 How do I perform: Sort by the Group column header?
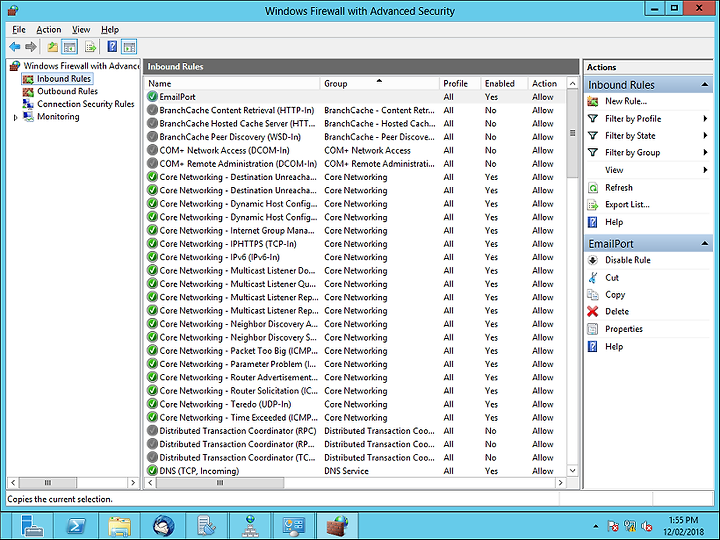tap(379, 84)
